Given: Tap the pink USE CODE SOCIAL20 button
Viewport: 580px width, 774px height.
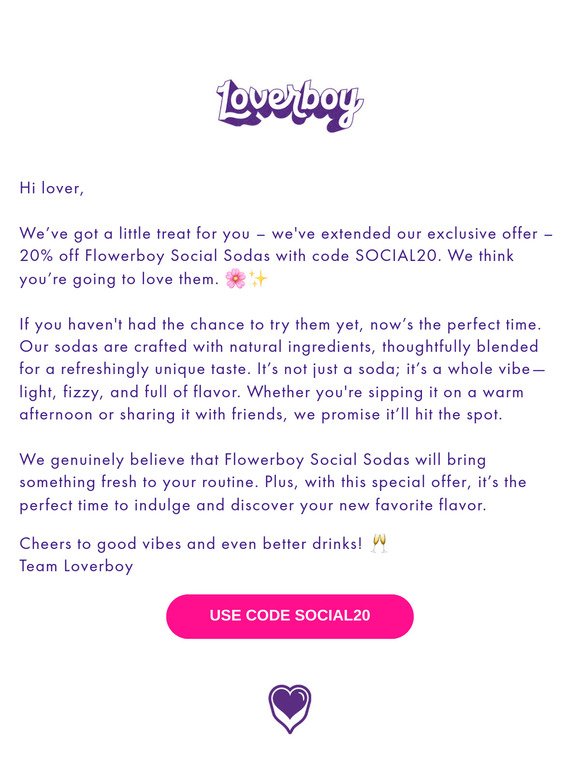Looking at the screenshot, I should [290, 616].
